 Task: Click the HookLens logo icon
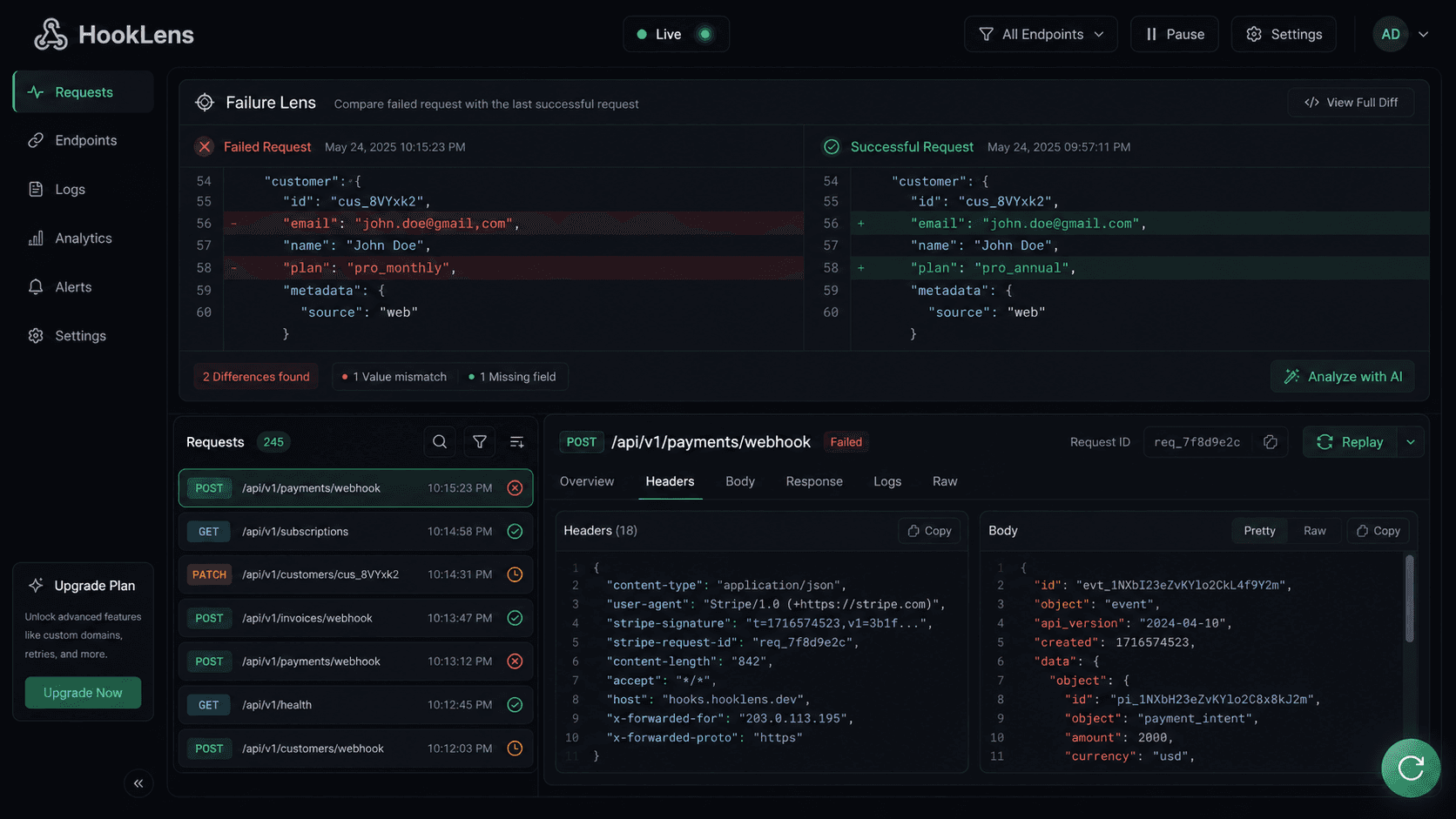pyautogui.click(x=51, y=34)
